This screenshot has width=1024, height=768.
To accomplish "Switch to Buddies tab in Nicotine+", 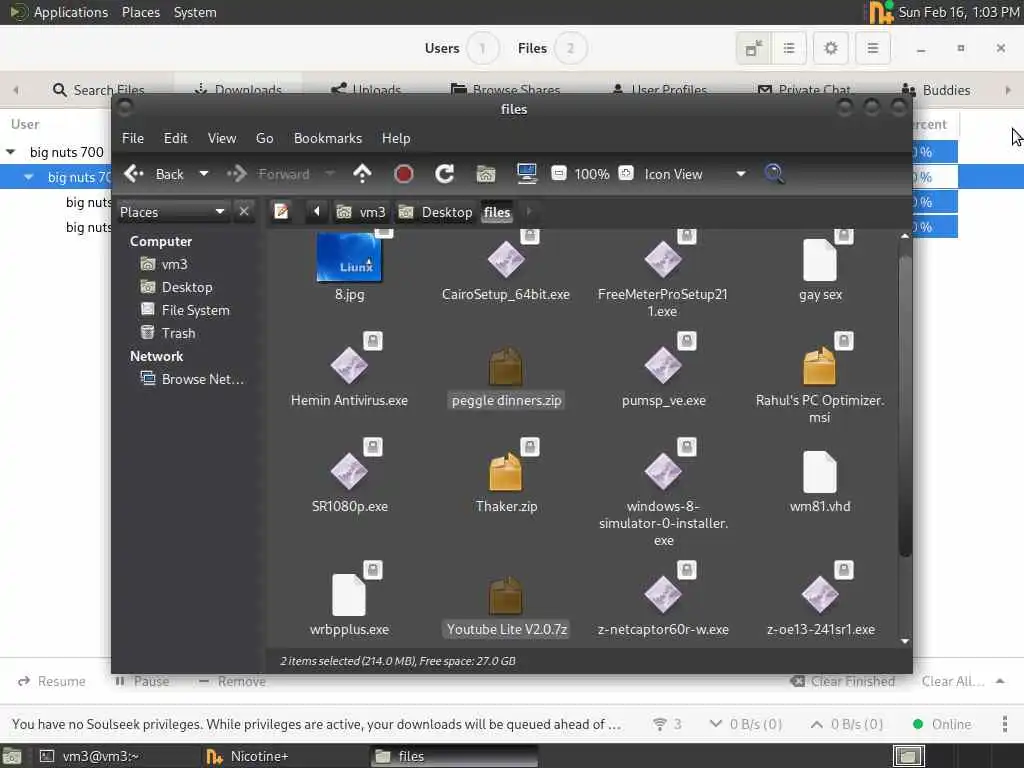I will 936,90.
